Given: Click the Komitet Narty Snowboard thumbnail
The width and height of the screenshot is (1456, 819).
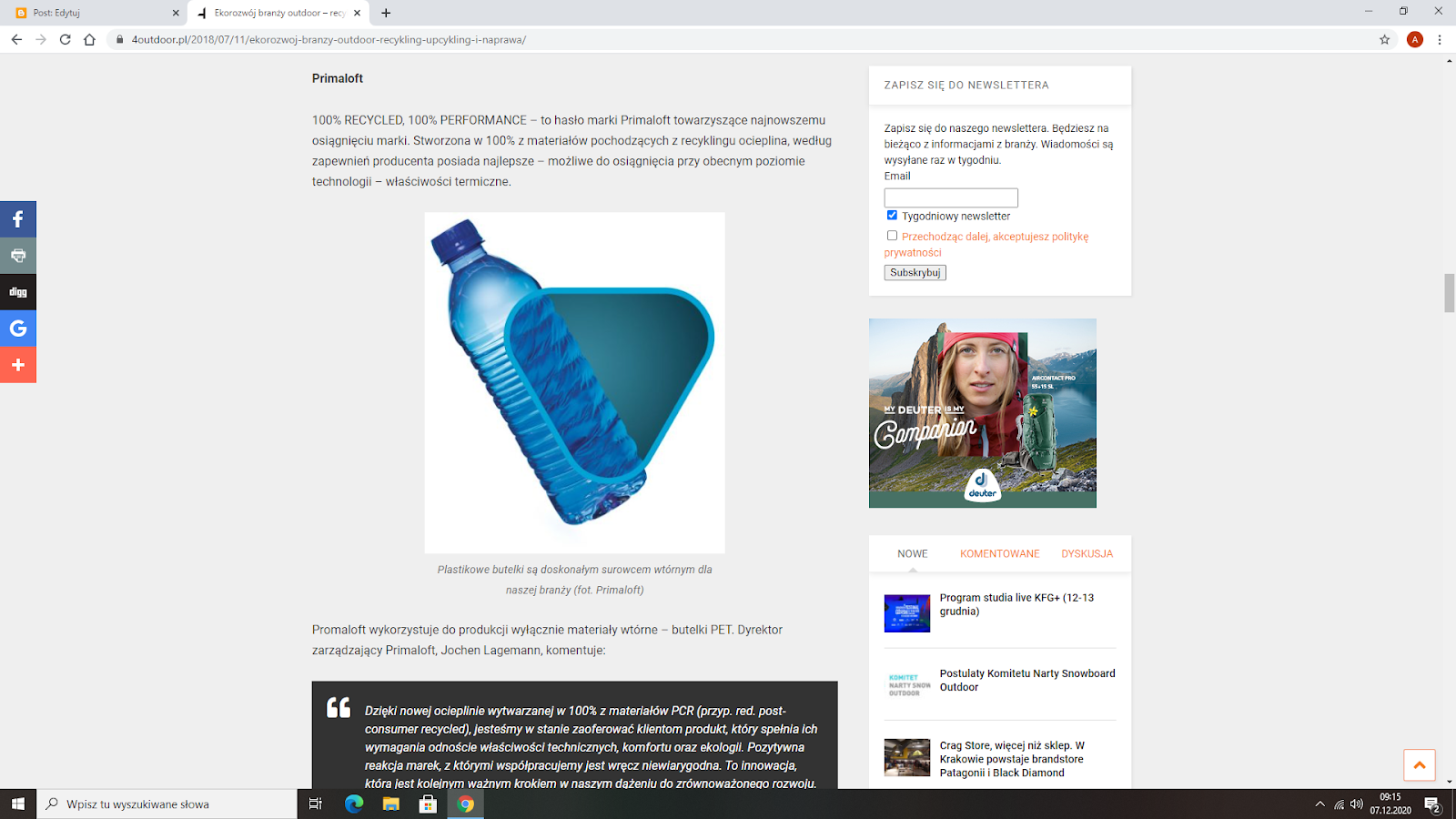Looking at the screenshot, I should pos(907,685).
